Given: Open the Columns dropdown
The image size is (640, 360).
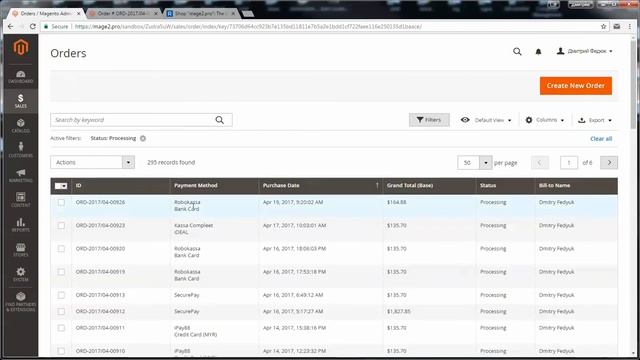Looking at the screenshot, I should pyautogui.click(x=545, y=120).
